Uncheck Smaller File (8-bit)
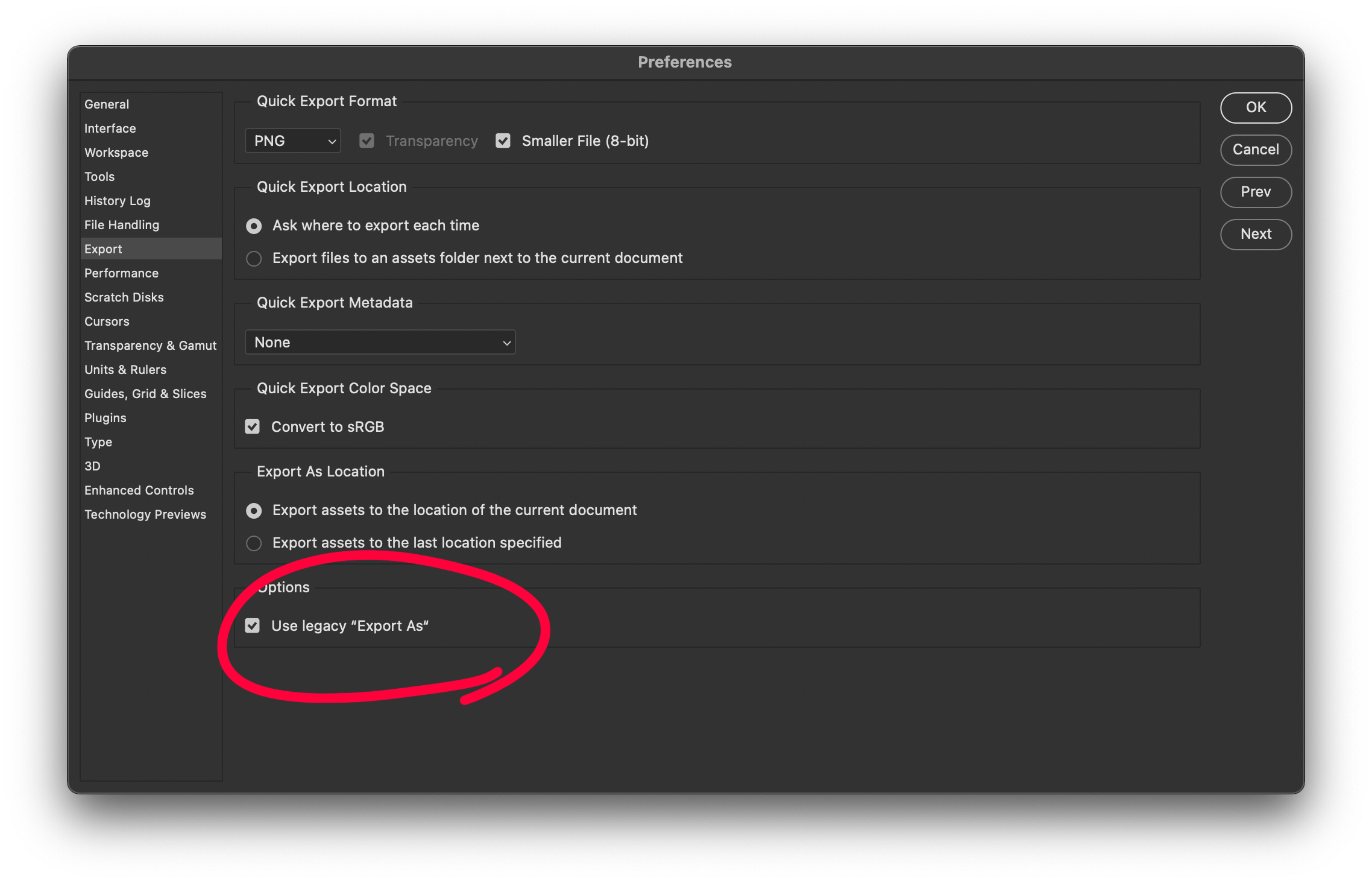 click(x=503, y=141)
